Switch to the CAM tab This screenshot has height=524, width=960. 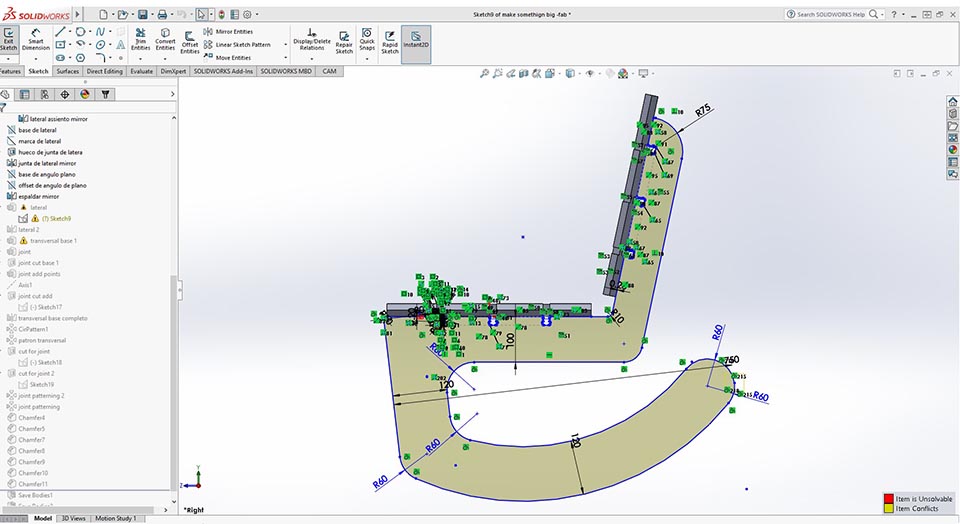pos(329,71)
